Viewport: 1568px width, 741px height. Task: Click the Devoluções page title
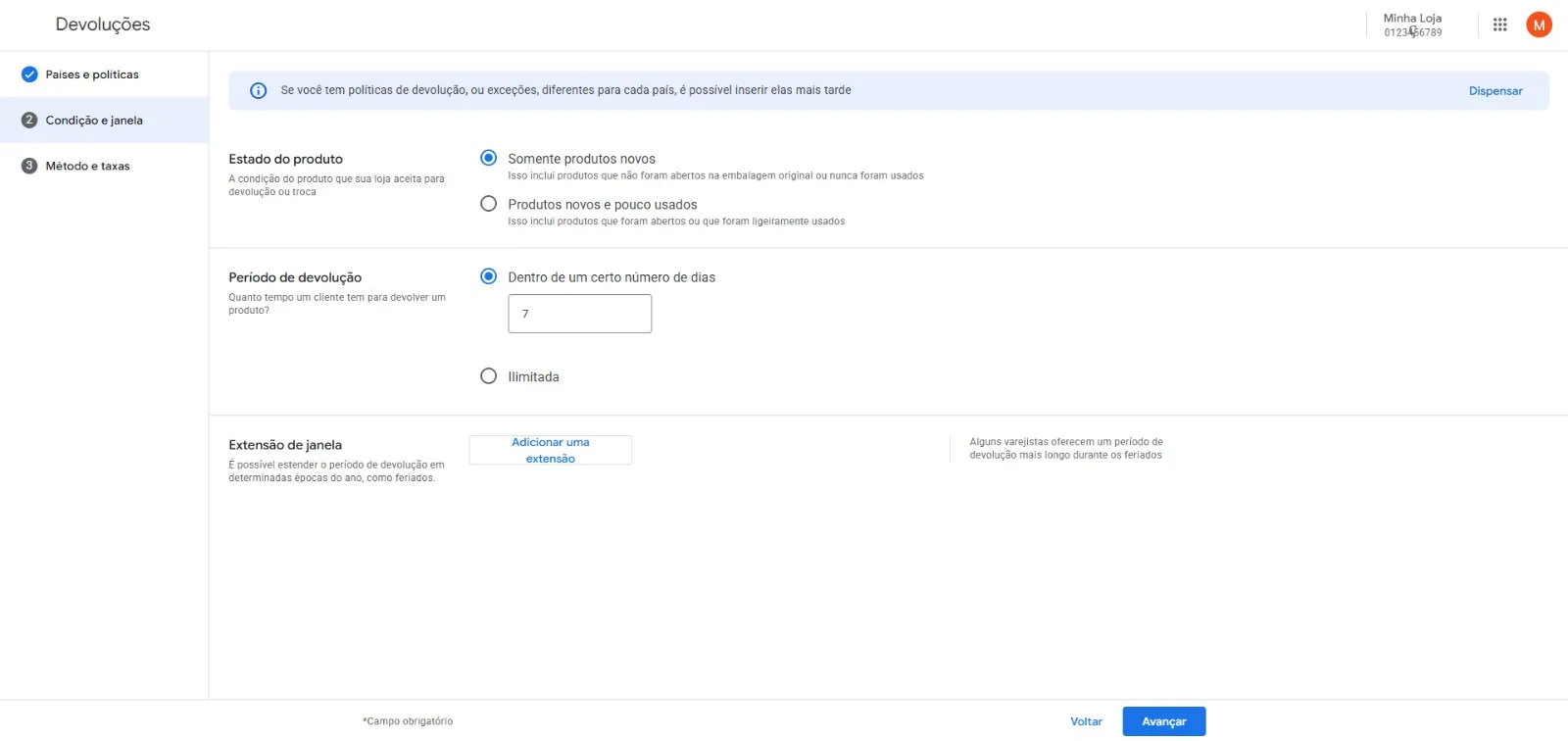(103, 25)
